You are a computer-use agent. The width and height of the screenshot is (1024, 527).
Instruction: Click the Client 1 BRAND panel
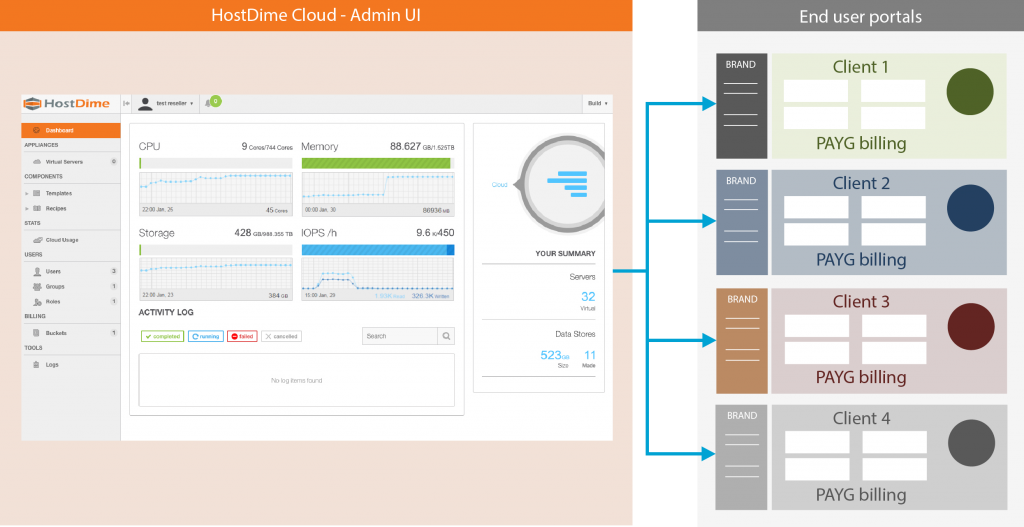pos(741,106)
